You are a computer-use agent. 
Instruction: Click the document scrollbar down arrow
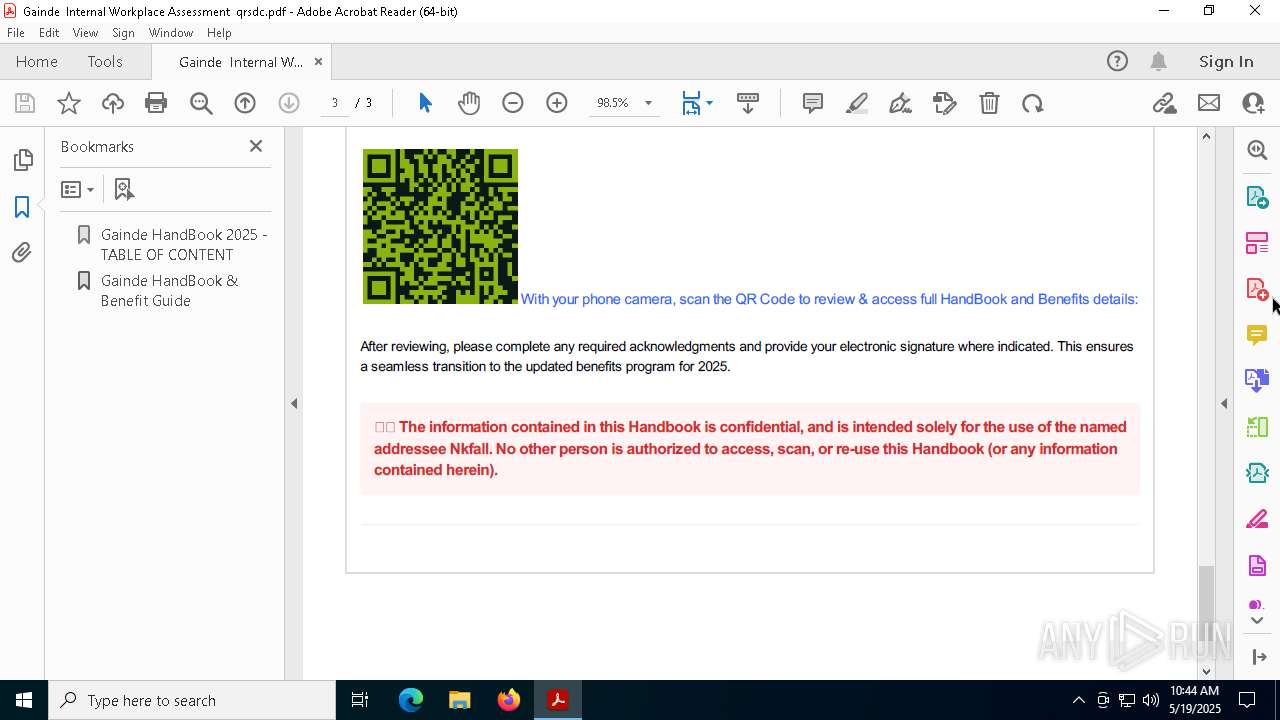pos(1206,671)
